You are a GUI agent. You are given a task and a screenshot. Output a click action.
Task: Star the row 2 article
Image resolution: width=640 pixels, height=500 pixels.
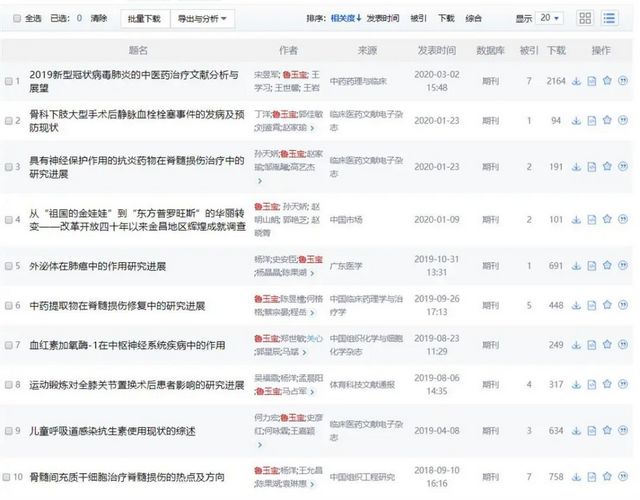[x=607, y=120]
